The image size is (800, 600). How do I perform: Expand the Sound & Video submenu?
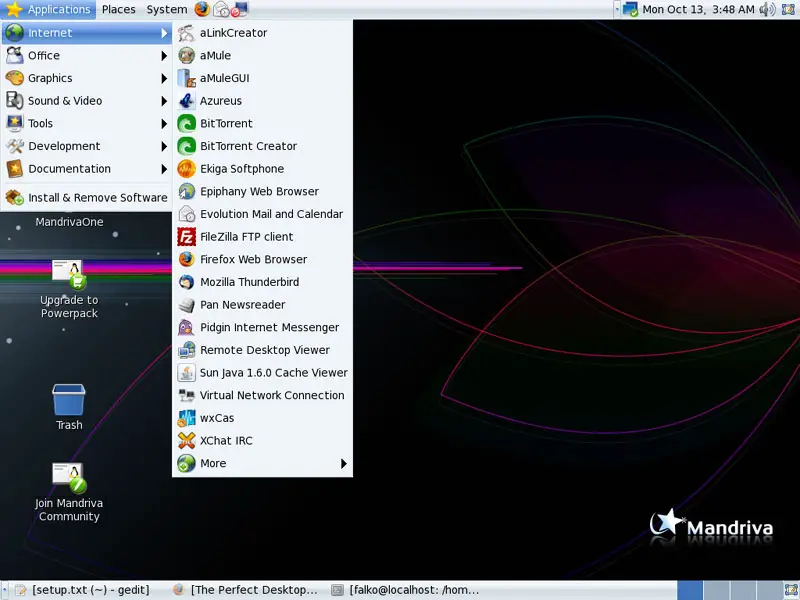tap(86, 101)
